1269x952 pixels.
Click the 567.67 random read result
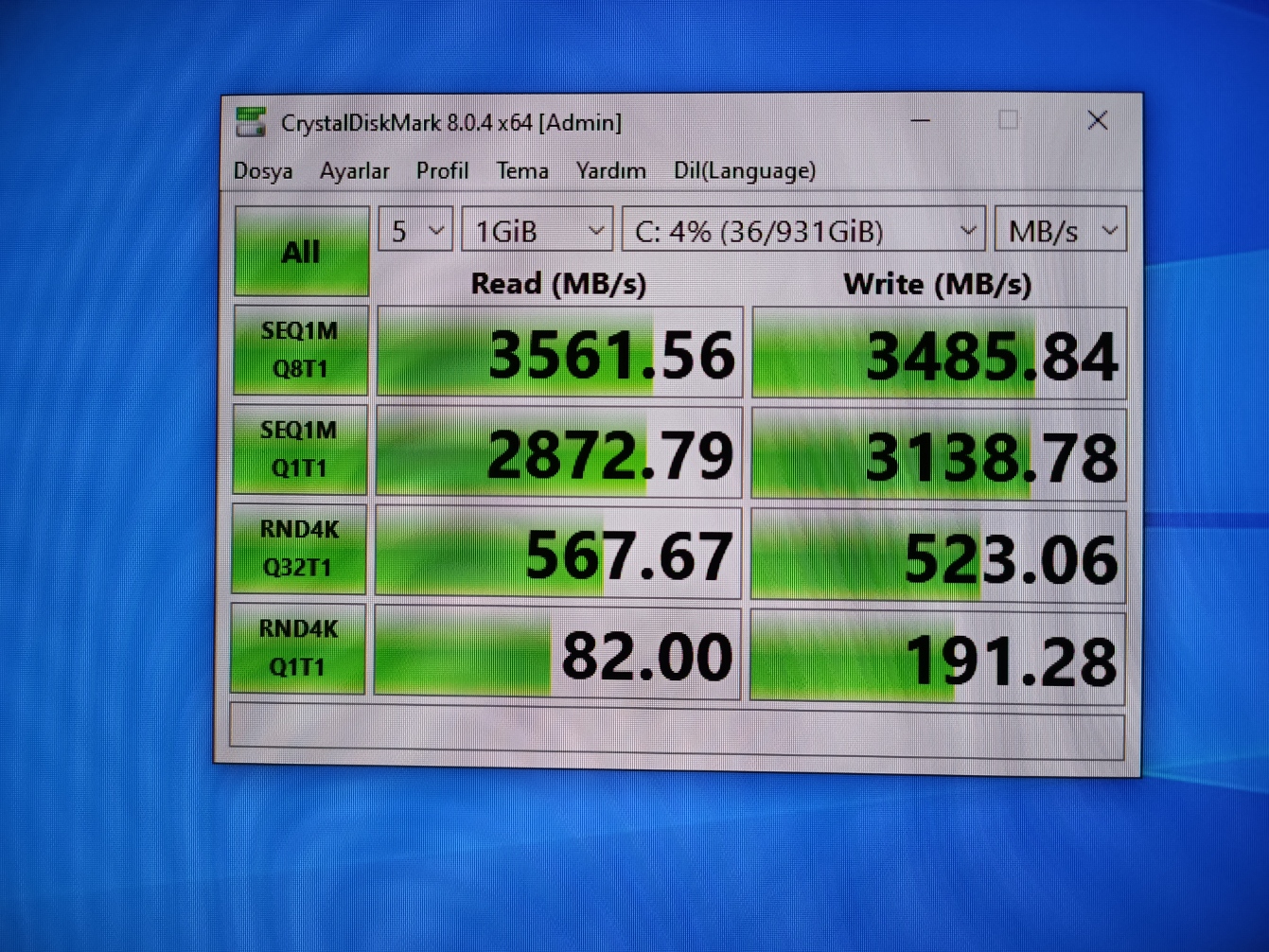click(557, 552)
